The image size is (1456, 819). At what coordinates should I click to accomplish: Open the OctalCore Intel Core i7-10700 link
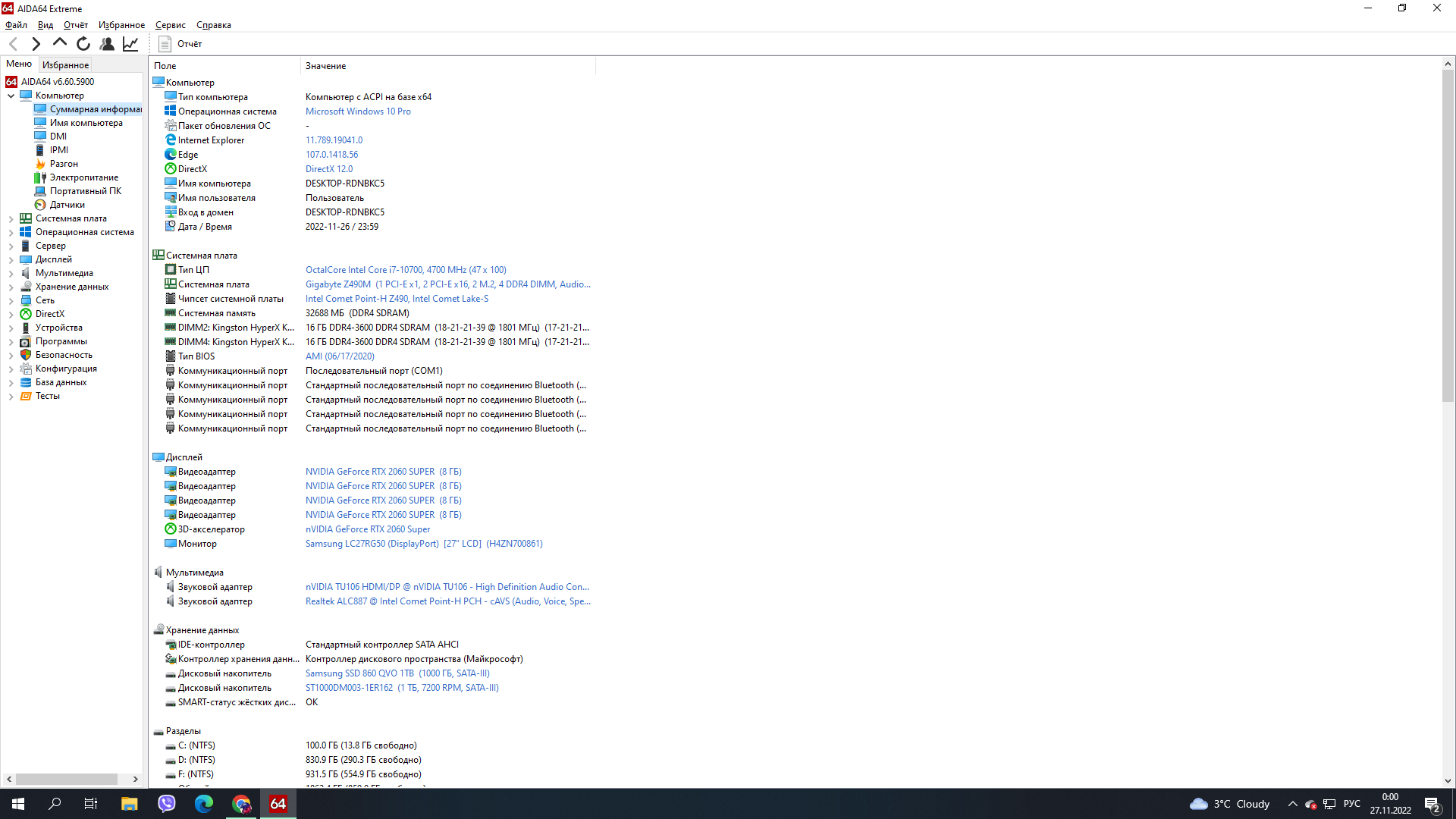coord(406,270)
